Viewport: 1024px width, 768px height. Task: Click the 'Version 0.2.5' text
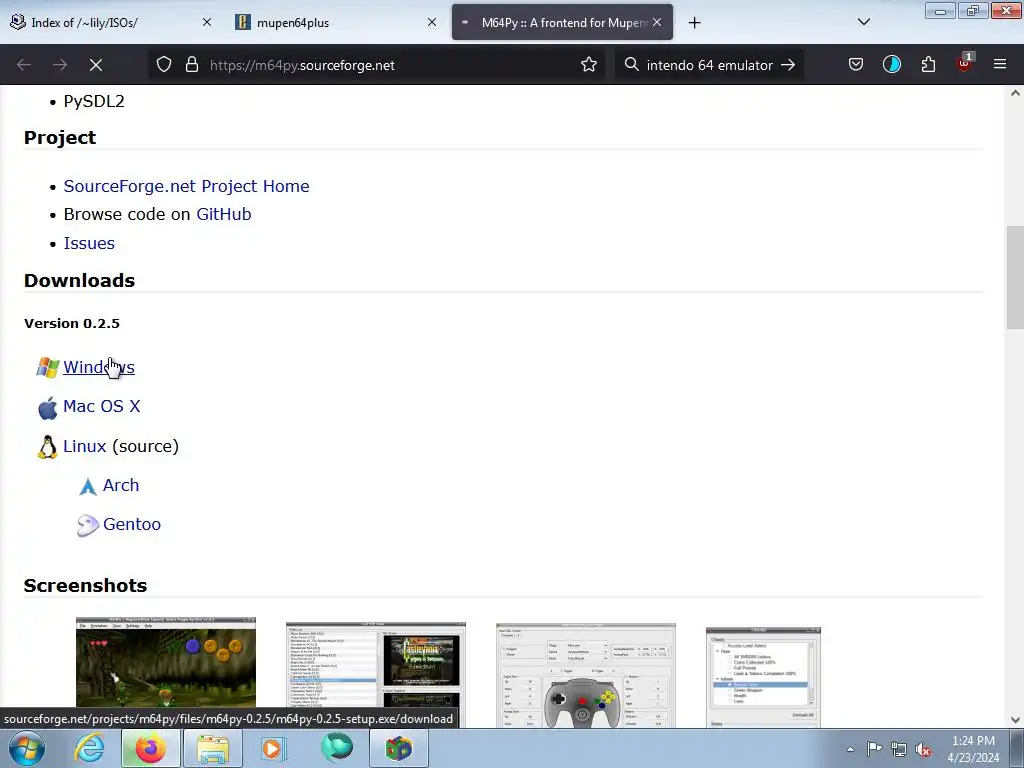click(x=72, y=323)
